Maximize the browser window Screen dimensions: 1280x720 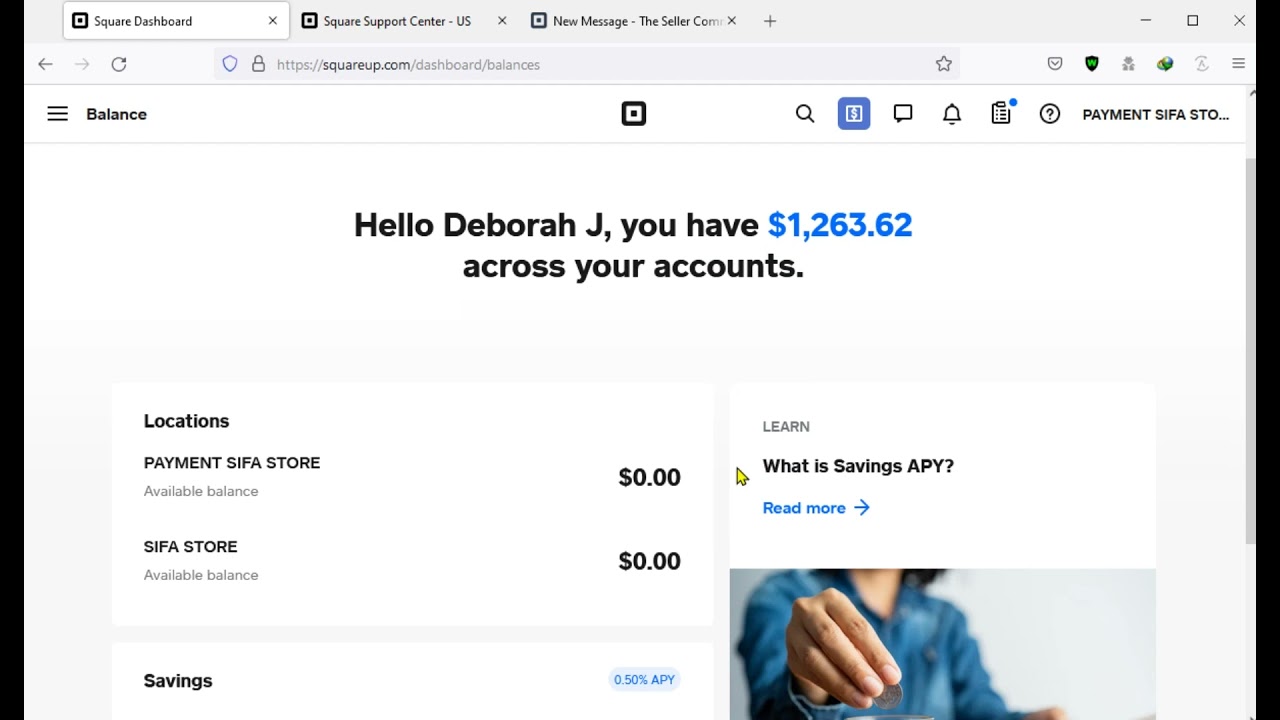pyautogui.click(x=1193, y=20)
